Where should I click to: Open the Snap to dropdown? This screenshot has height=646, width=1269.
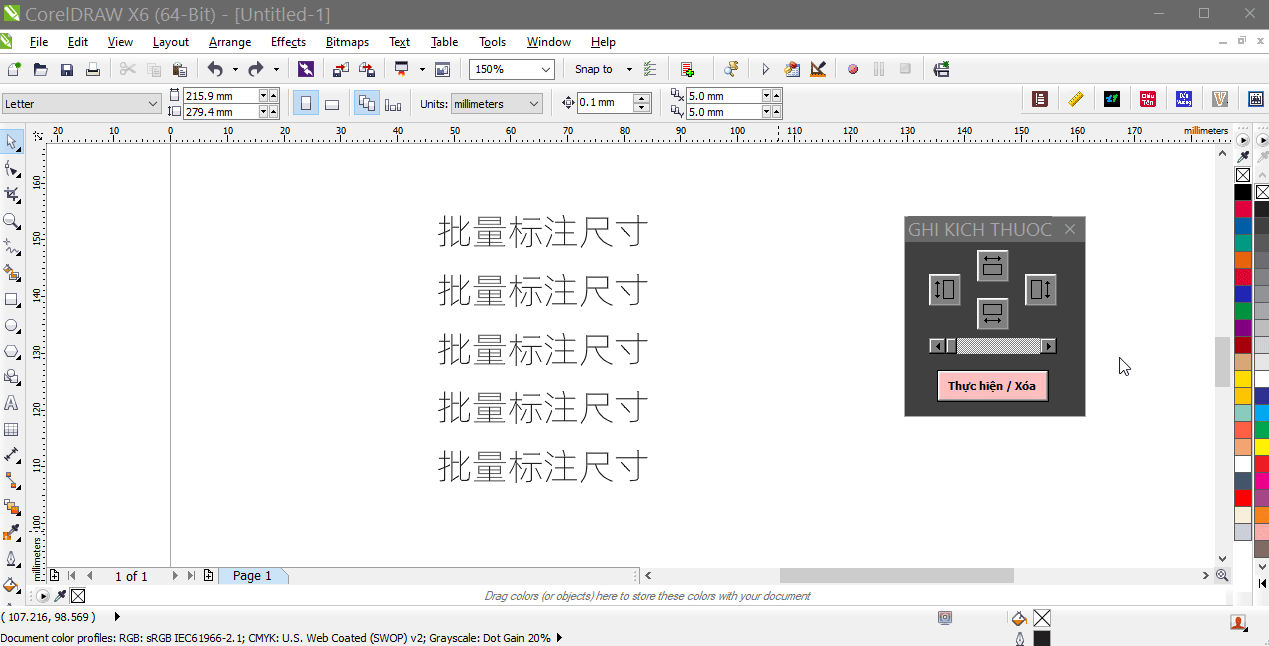coord(629,69)
